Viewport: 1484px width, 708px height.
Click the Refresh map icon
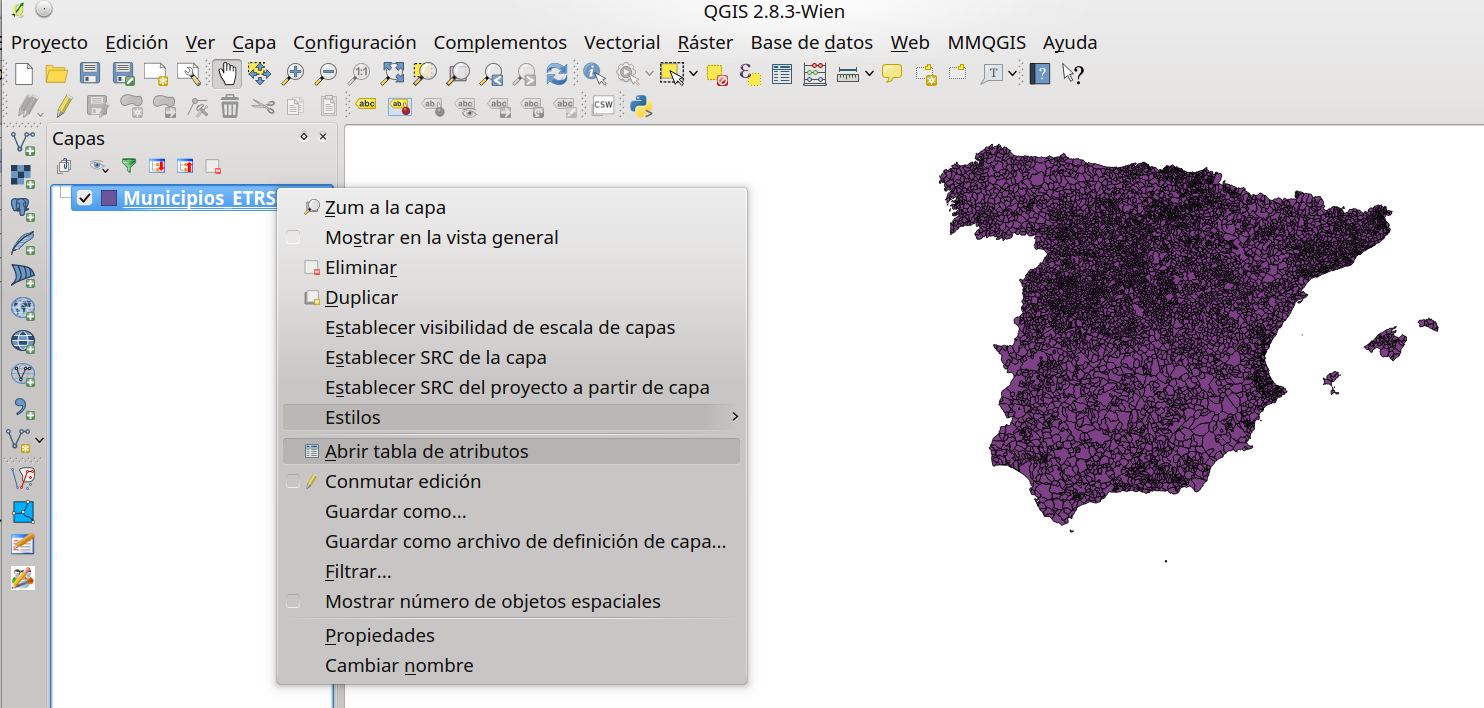pos(557,73)
